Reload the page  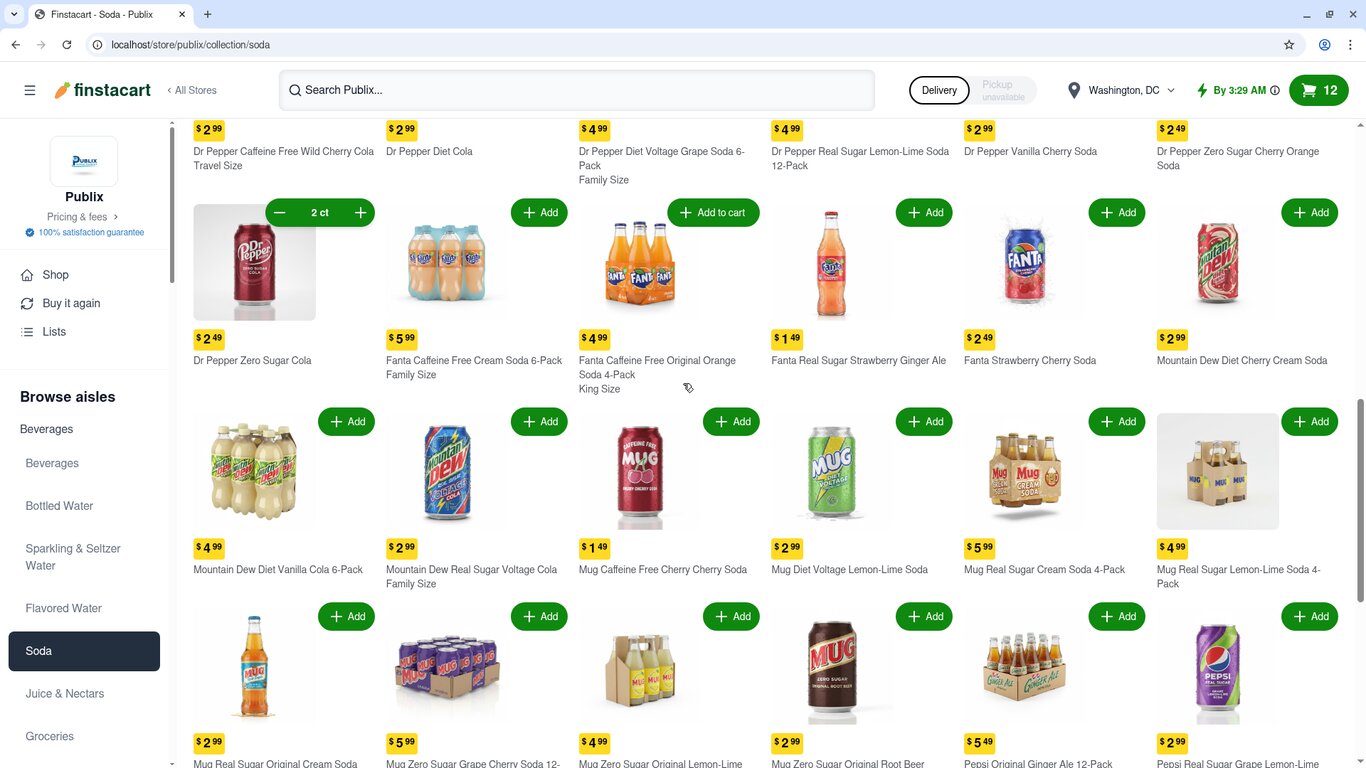click(67, 45)
